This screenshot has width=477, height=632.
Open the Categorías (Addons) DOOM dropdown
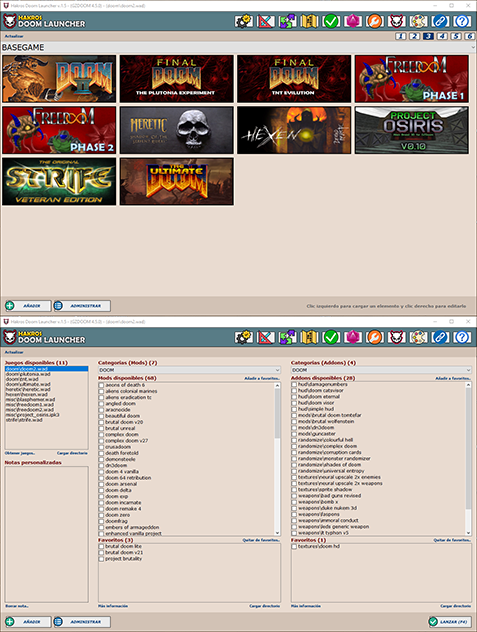(381, 370)
